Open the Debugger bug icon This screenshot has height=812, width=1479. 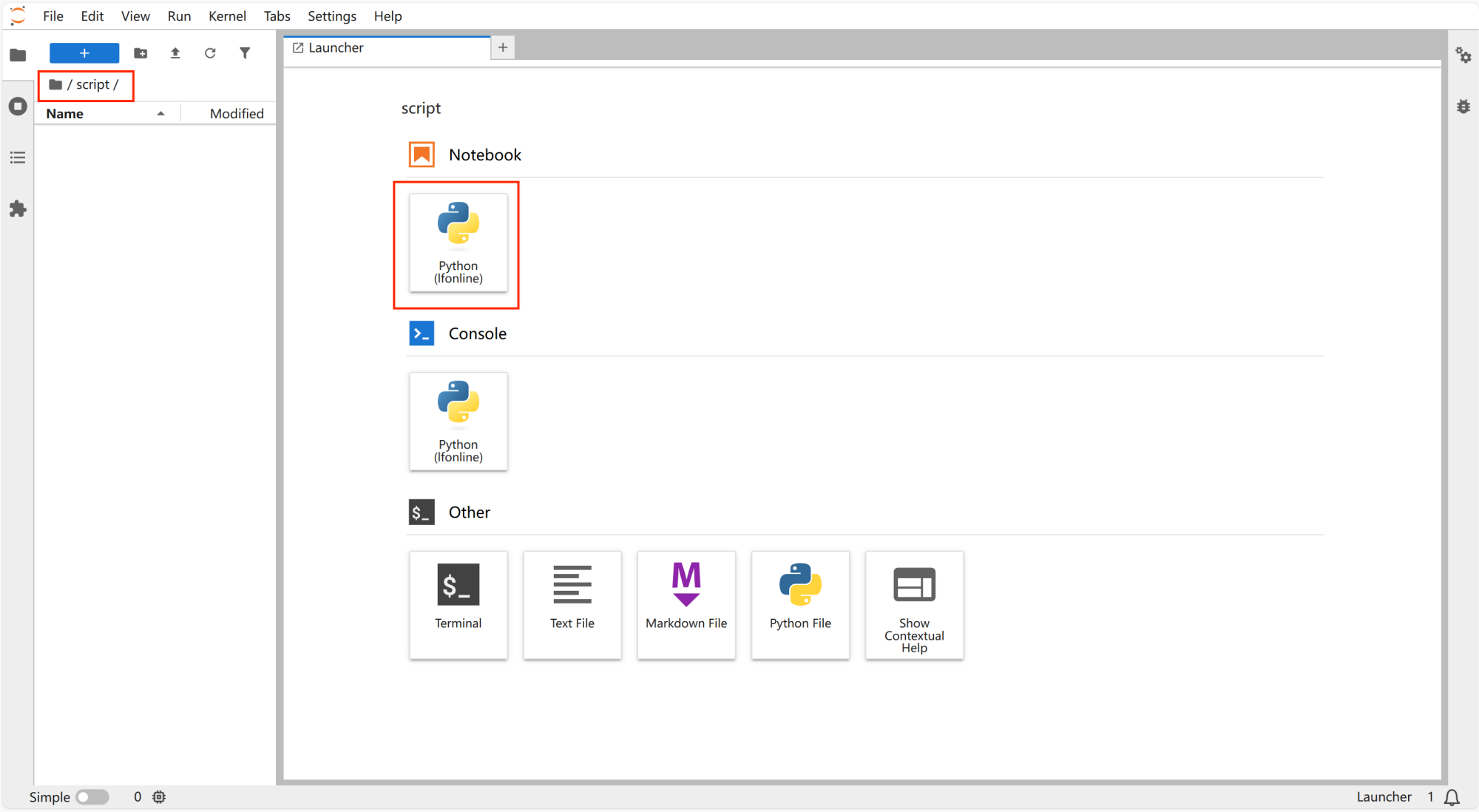pos(1463,106)
